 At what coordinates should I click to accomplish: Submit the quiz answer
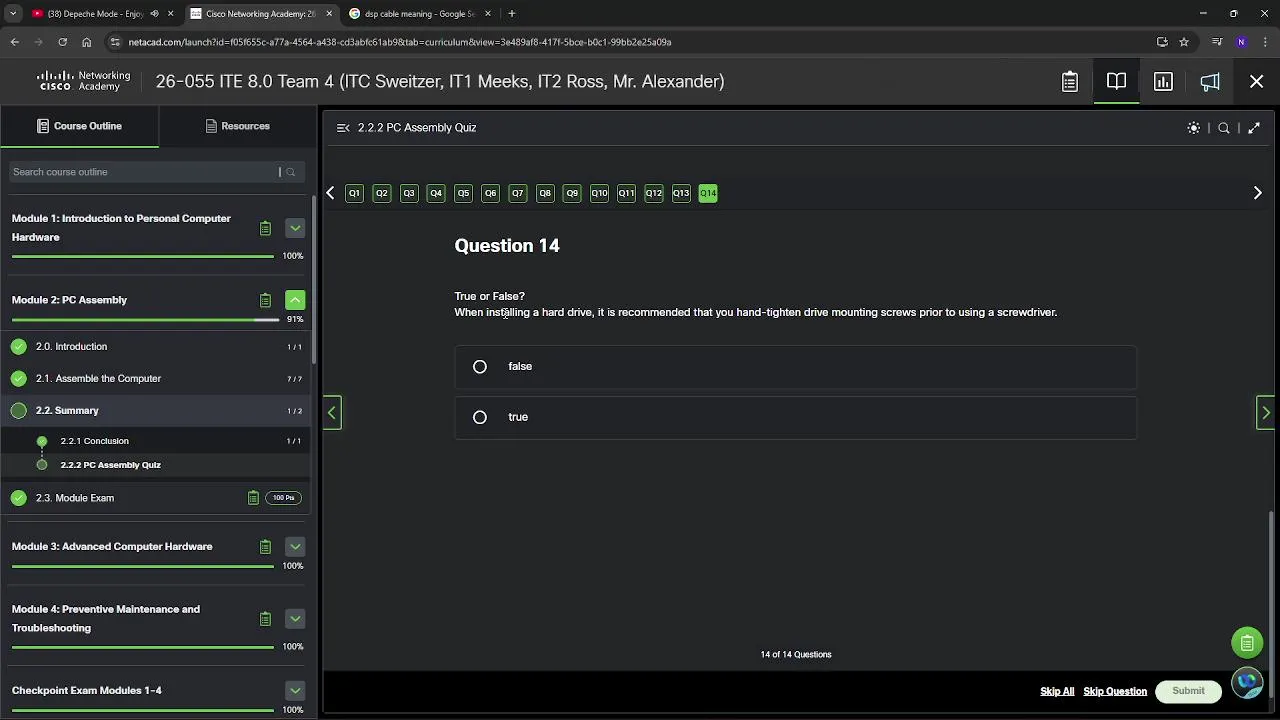[x=1188, y=691]
